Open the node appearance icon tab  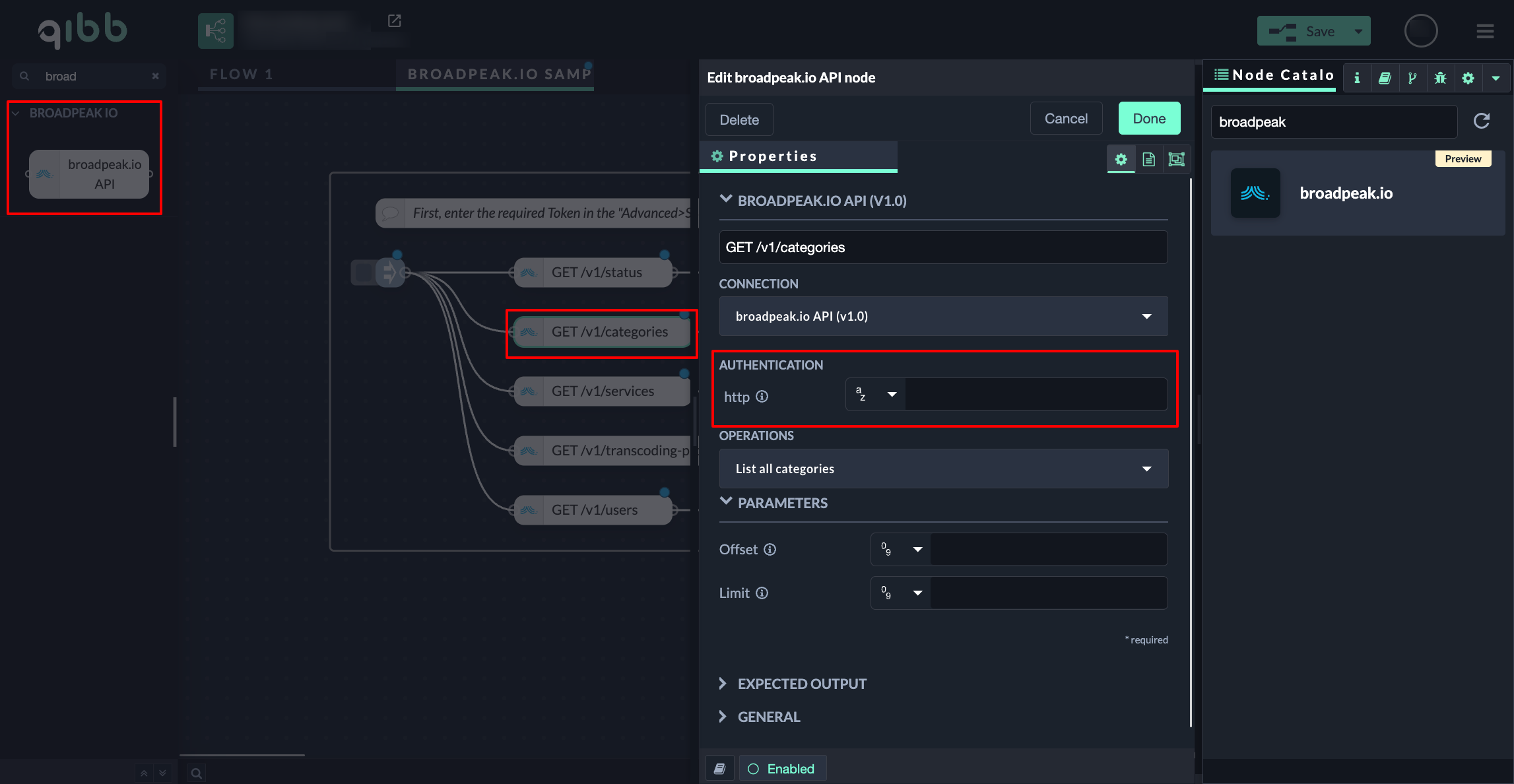(1176, 159)
